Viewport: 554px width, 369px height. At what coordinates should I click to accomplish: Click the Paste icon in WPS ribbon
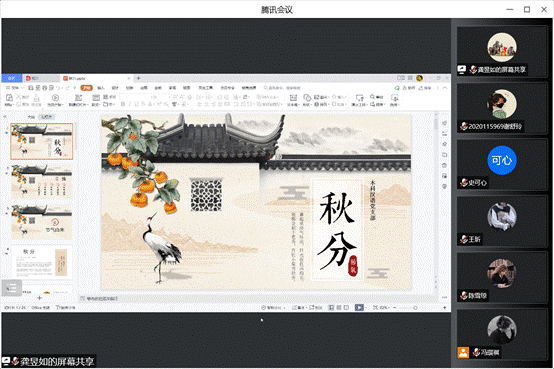[10, 98]
